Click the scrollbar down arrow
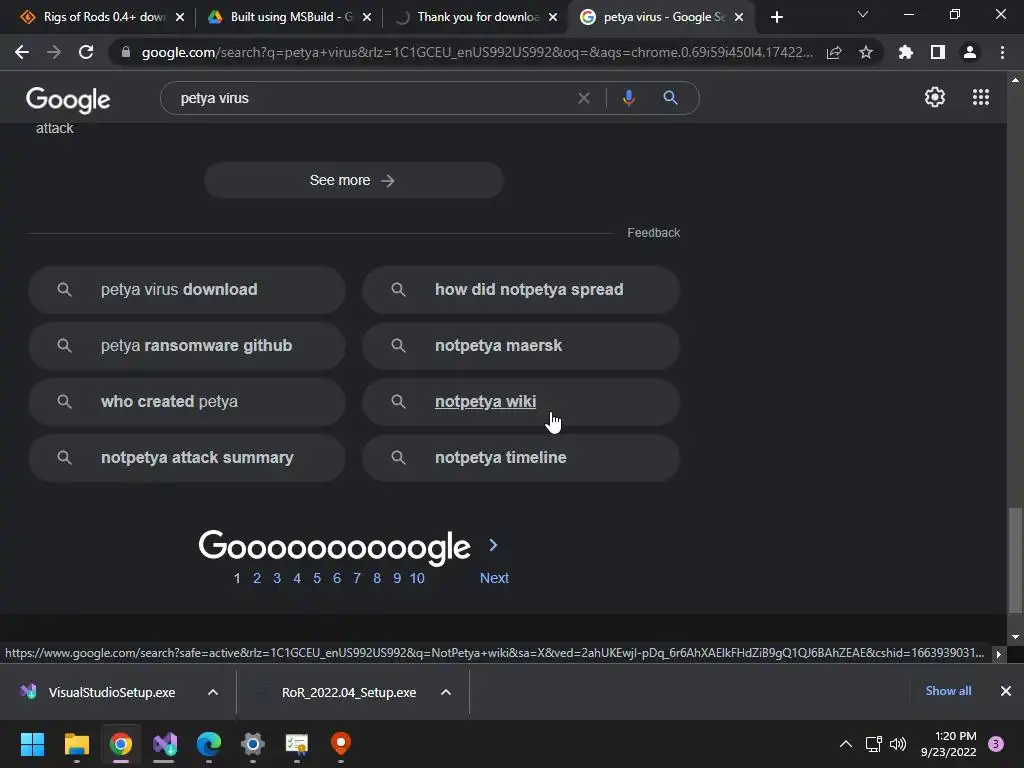Viewport: 1024px width, 768px height. (x=1015, y=637)
